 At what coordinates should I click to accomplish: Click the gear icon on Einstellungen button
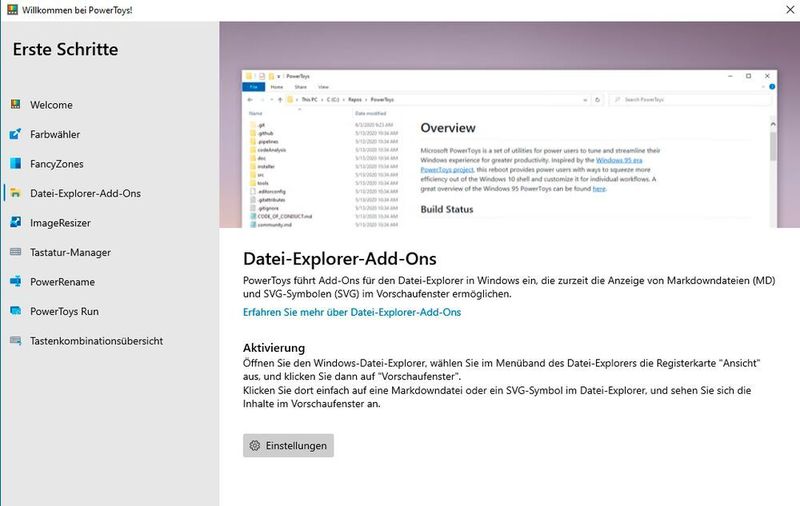pos(255,445)
